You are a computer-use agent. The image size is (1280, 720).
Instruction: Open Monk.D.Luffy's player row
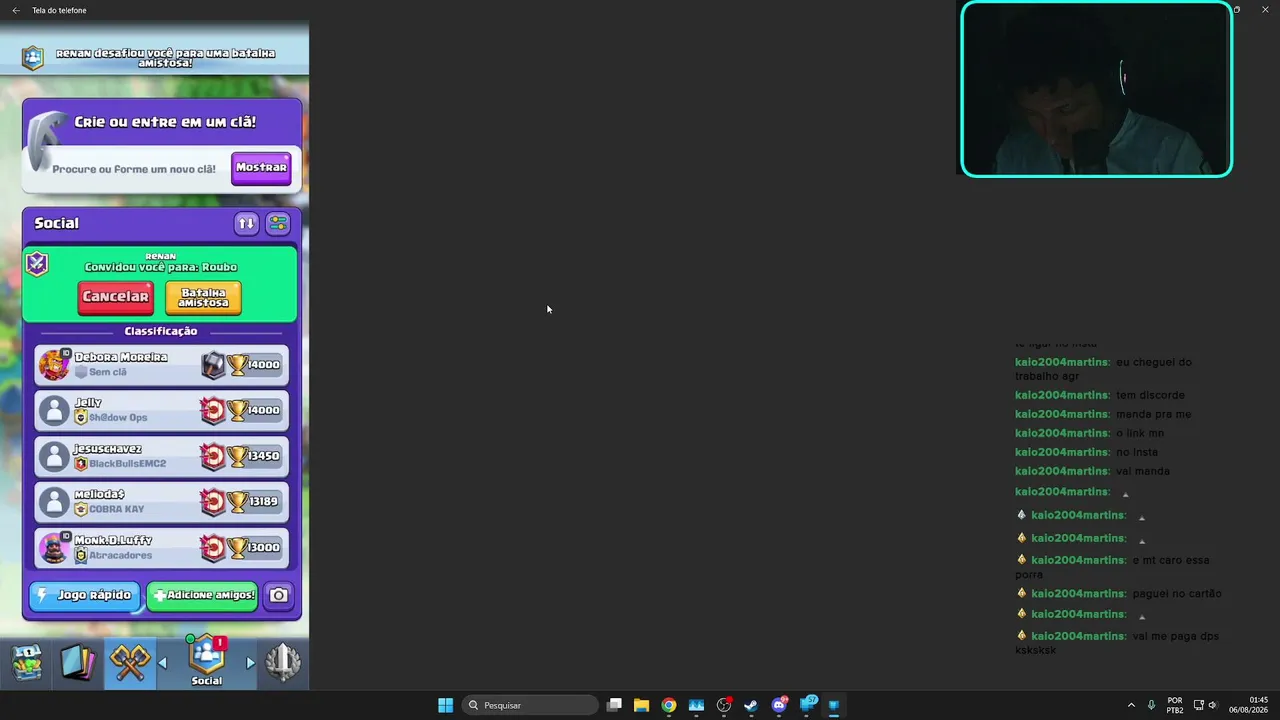(x=161, y=548)
